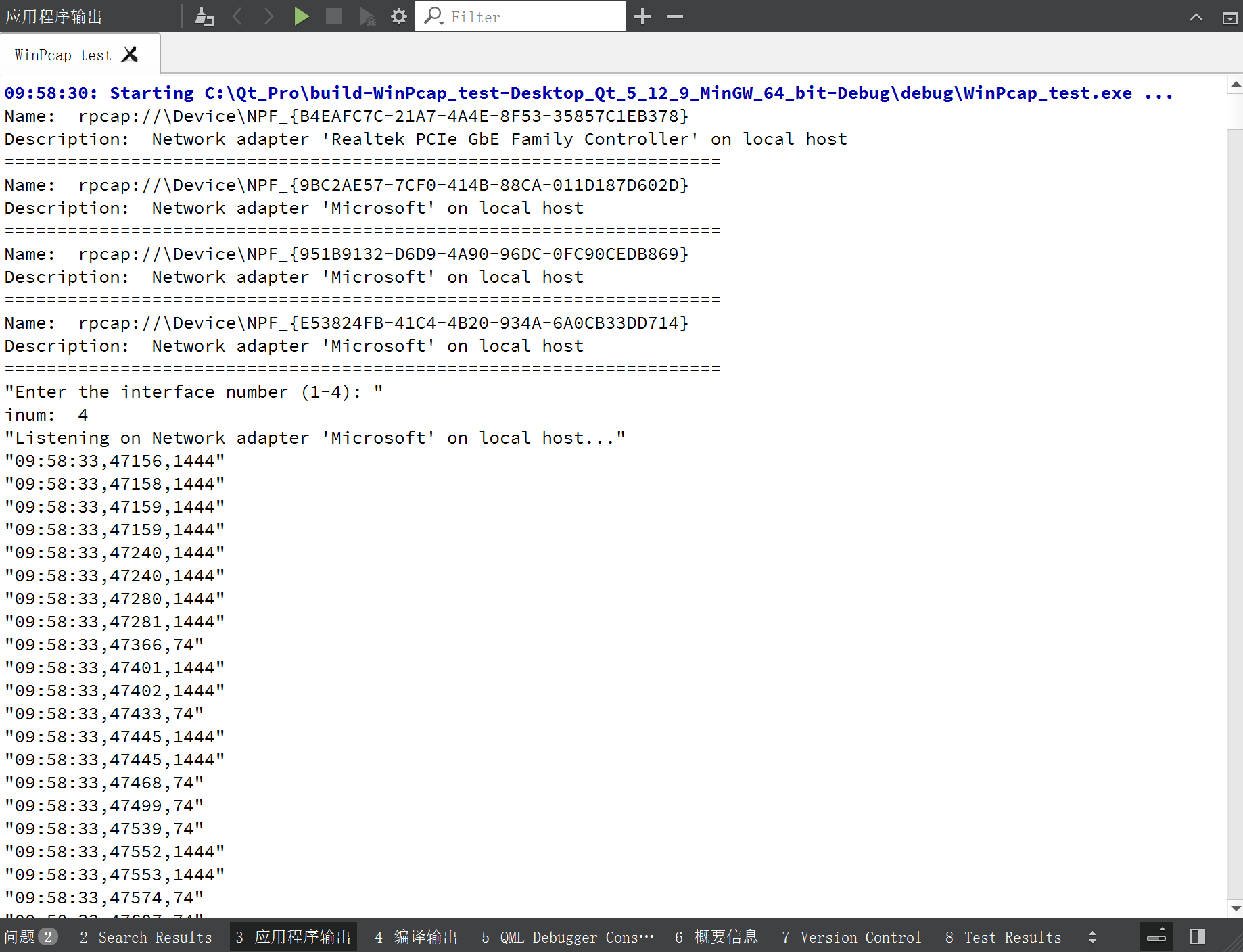This screenshot has width=1243, height=952.
Task: Maximize the output pane with the chevron icon
Action: point(1196,17)
